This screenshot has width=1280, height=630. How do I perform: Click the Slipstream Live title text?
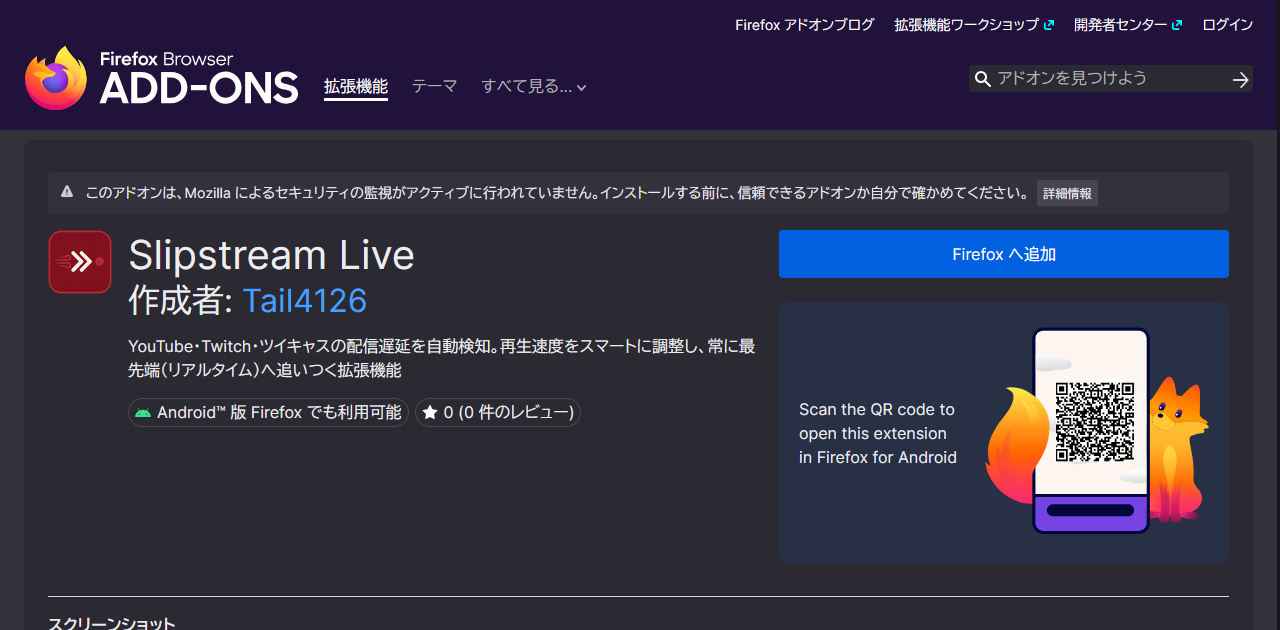tap(271, 255)
